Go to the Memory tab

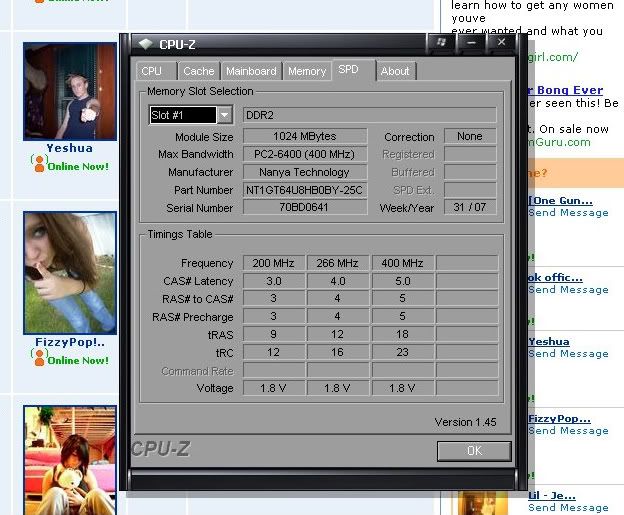tap(307, 71)
